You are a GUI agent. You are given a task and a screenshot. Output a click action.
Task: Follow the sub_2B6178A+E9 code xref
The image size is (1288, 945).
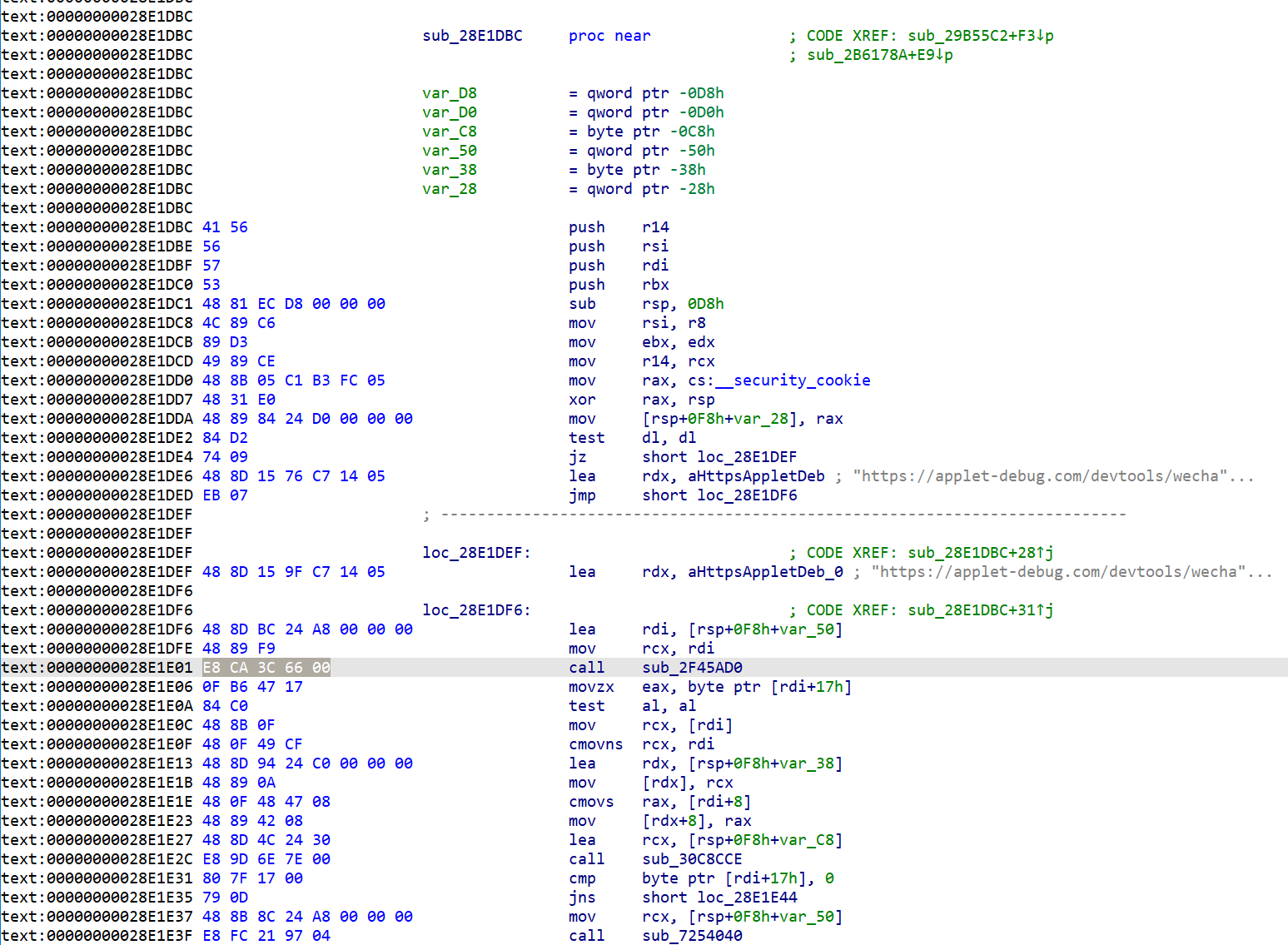879,55
